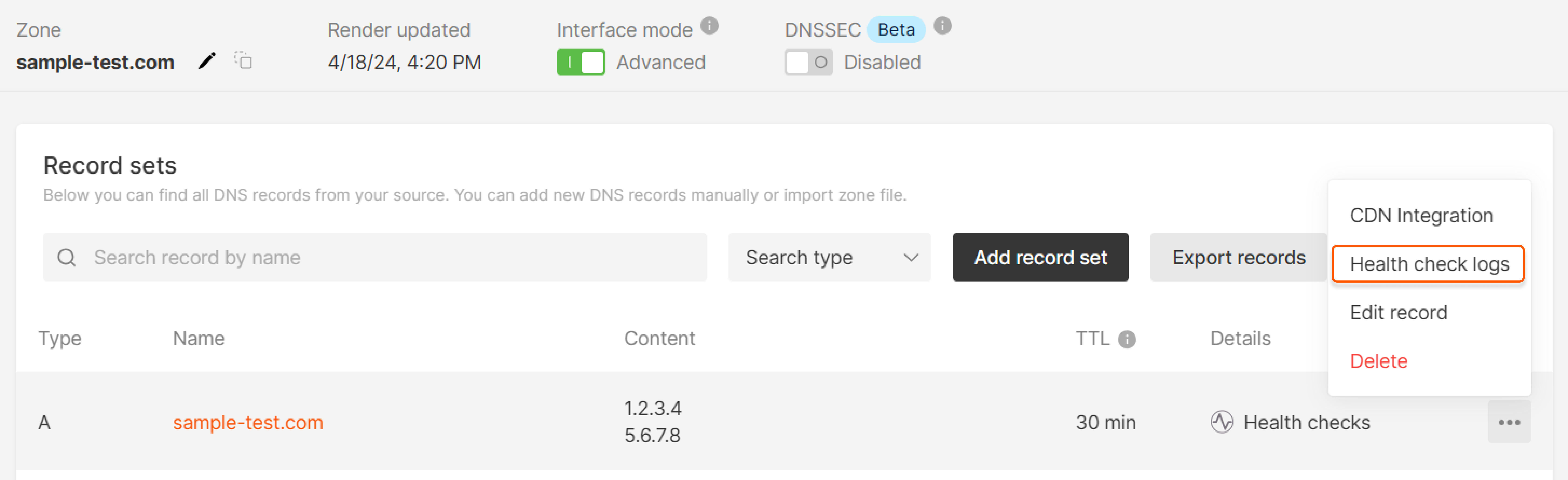Viewport: 1568px width, 480px height.
Task: Open the sample-test.com record link
Action: (248, 422)
